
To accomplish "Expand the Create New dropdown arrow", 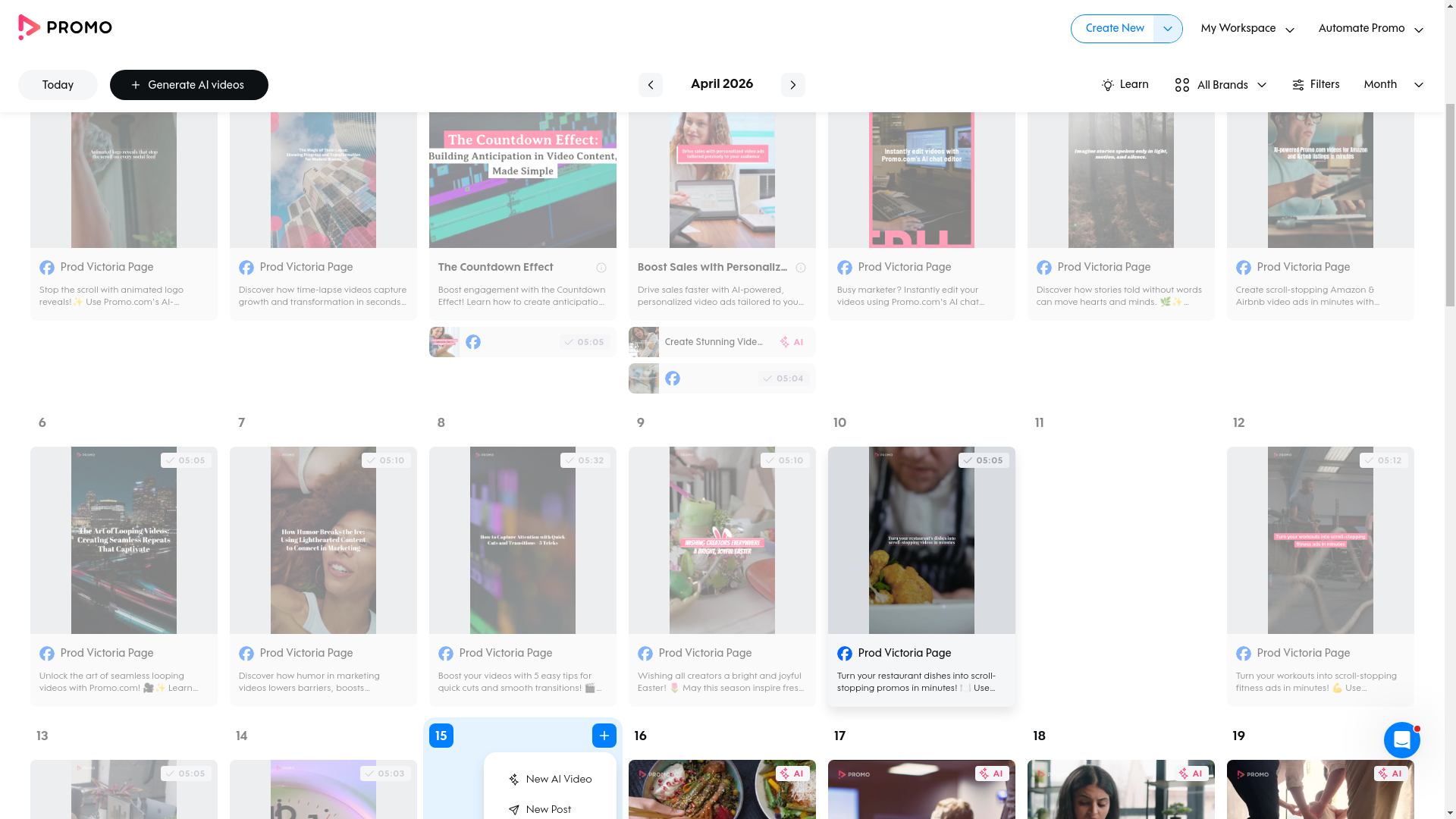I will coord(1168,29).
